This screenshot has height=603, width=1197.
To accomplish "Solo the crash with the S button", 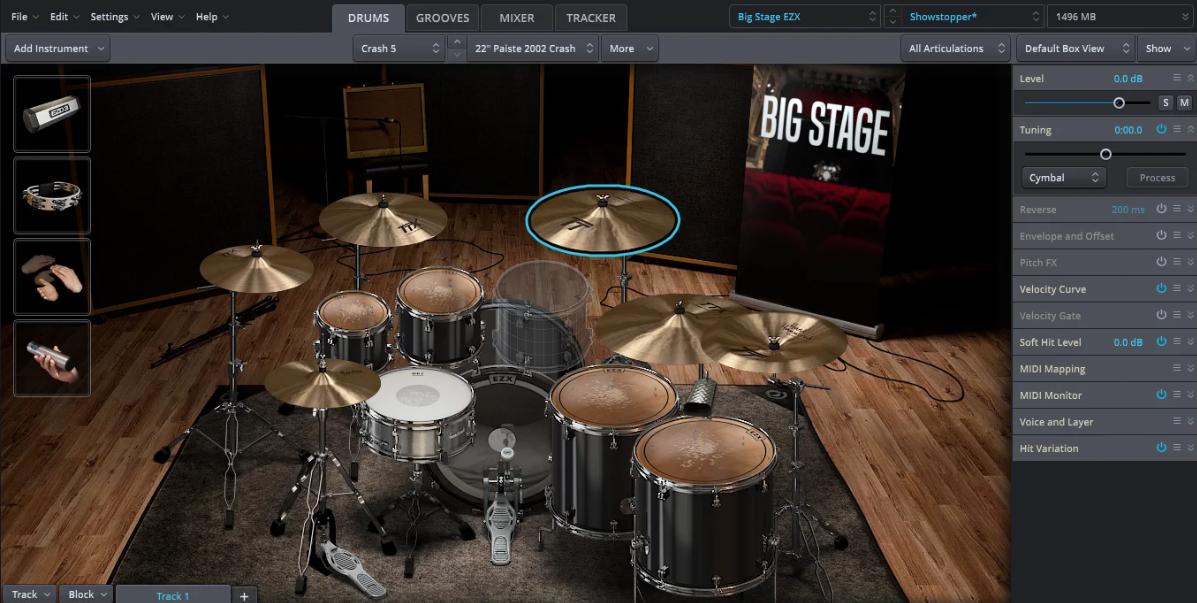I will click(x=1164, y=102).
